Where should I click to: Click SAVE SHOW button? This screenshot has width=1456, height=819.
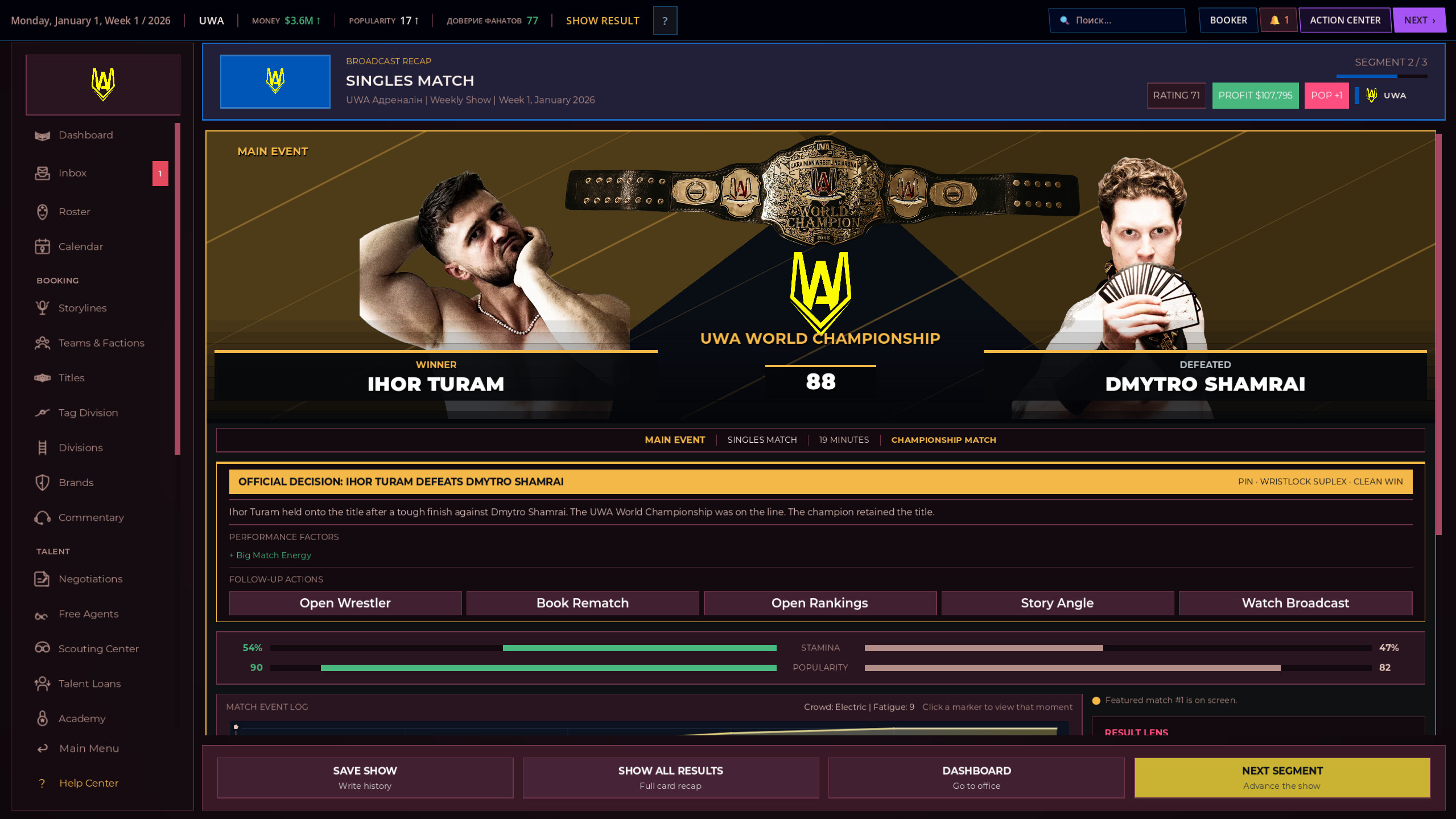point(365,777)
